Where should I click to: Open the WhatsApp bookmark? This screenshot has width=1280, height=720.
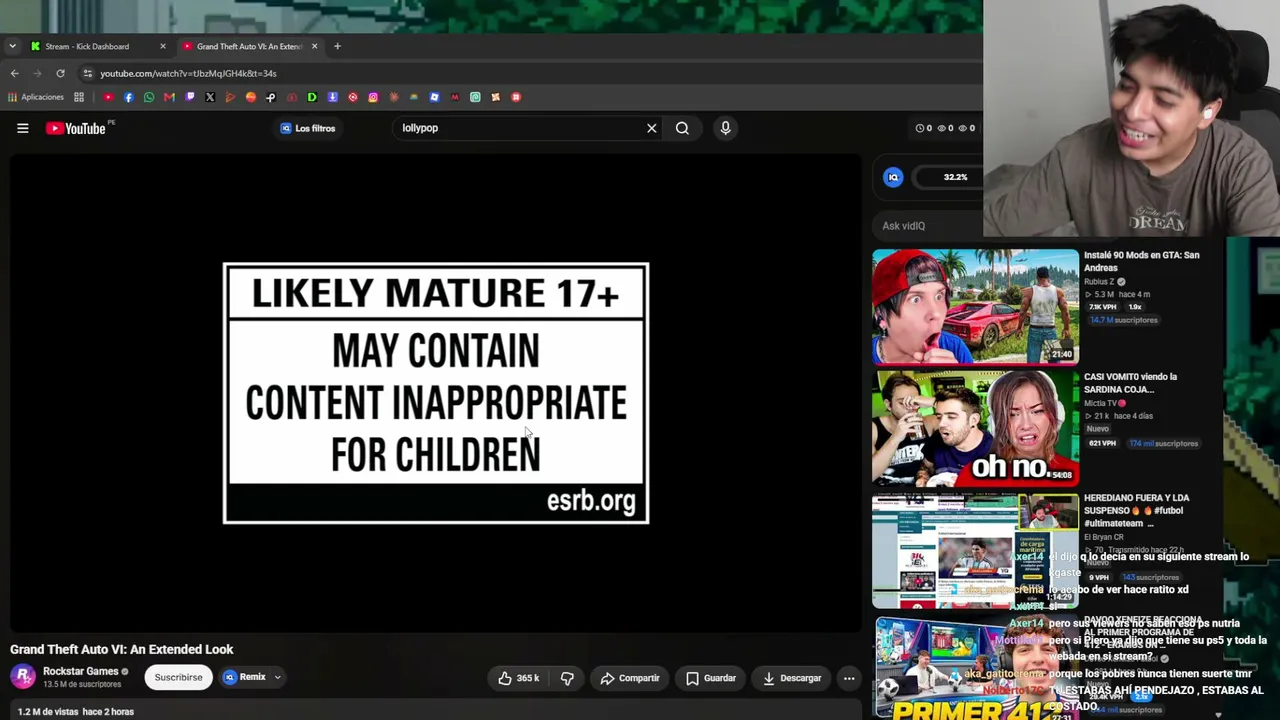click(x=149, y=97)
